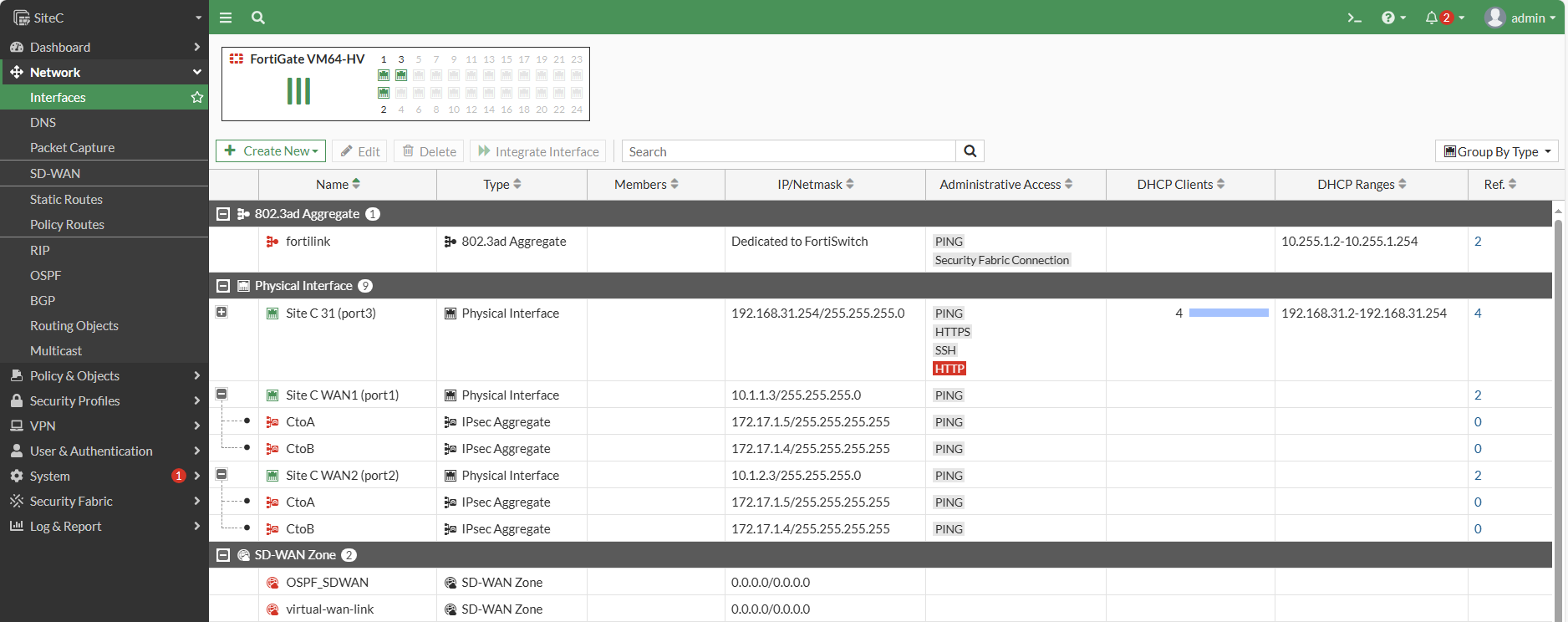Collapse the 802.3ad Aggregate group
The height and width of the screenshot is (622, 1568).
click(223, 214)
